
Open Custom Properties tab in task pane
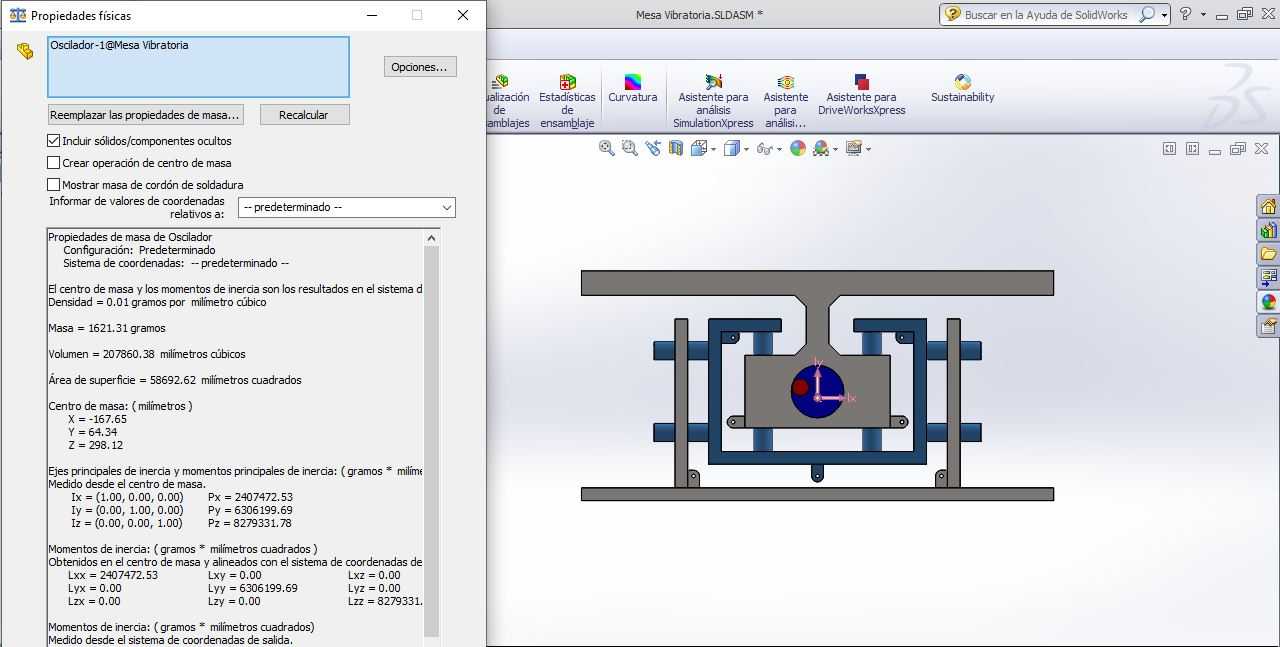pyautogui.click(x=1269, y=325)
